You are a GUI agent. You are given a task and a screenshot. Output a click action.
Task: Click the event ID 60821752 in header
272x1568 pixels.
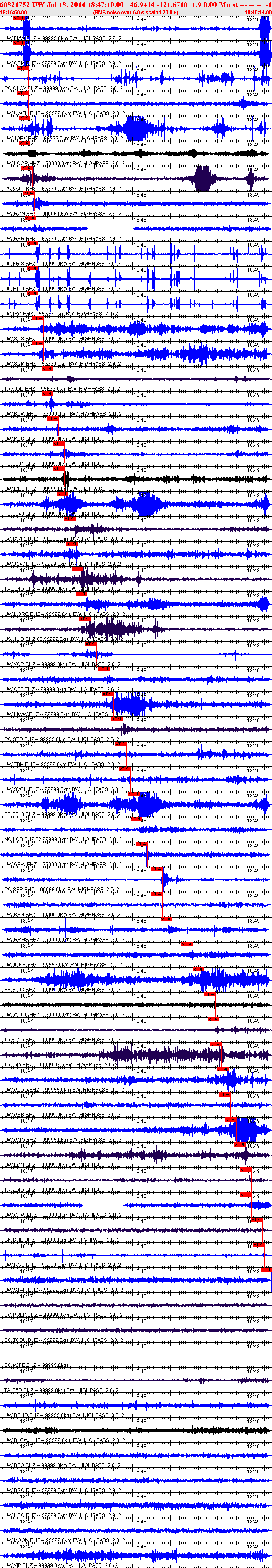(x=15, y=4)
